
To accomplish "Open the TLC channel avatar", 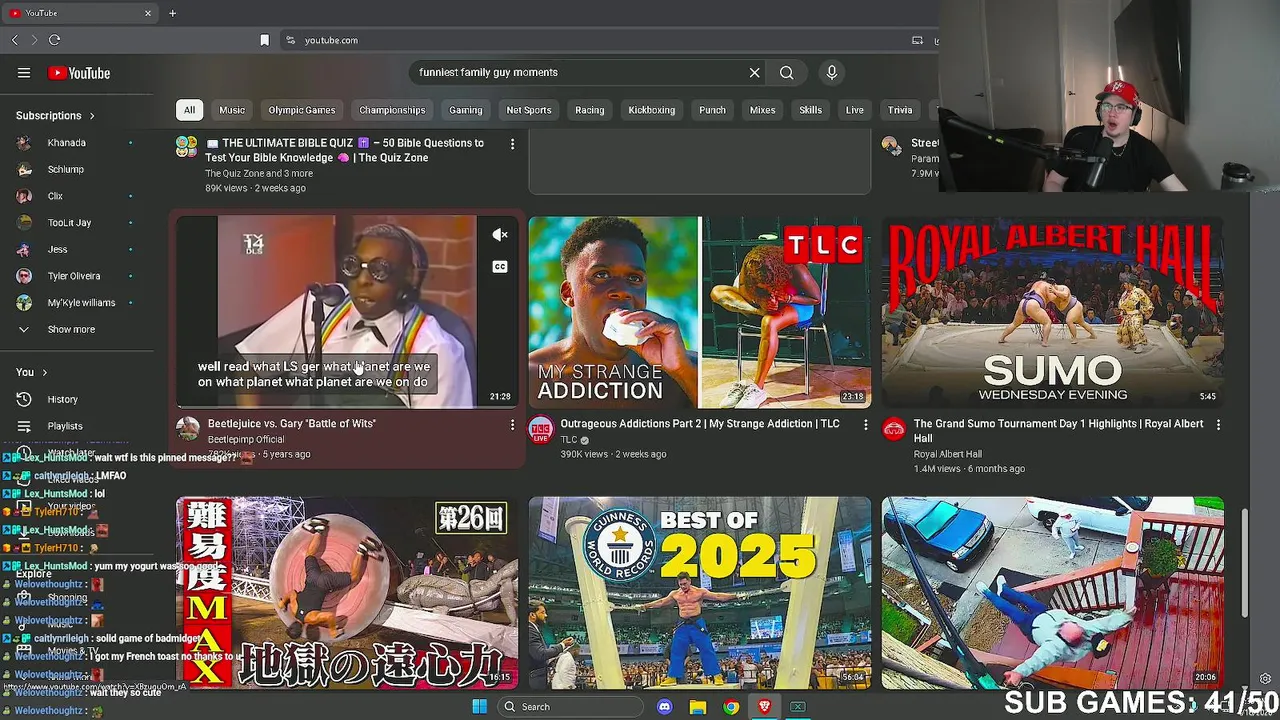I will pyautogui.click(x=540, y=430).
